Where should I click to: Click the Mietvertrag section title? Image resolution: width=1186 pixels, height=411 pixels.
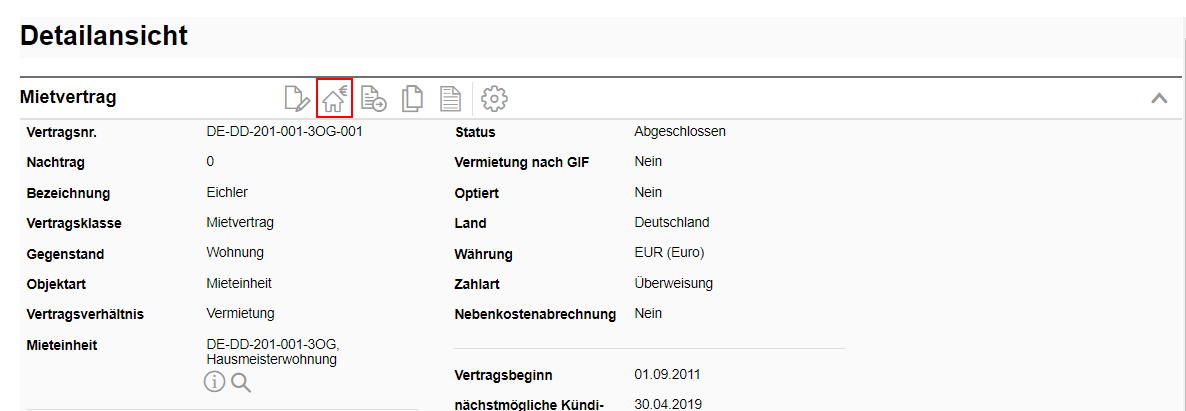[68, 97]
